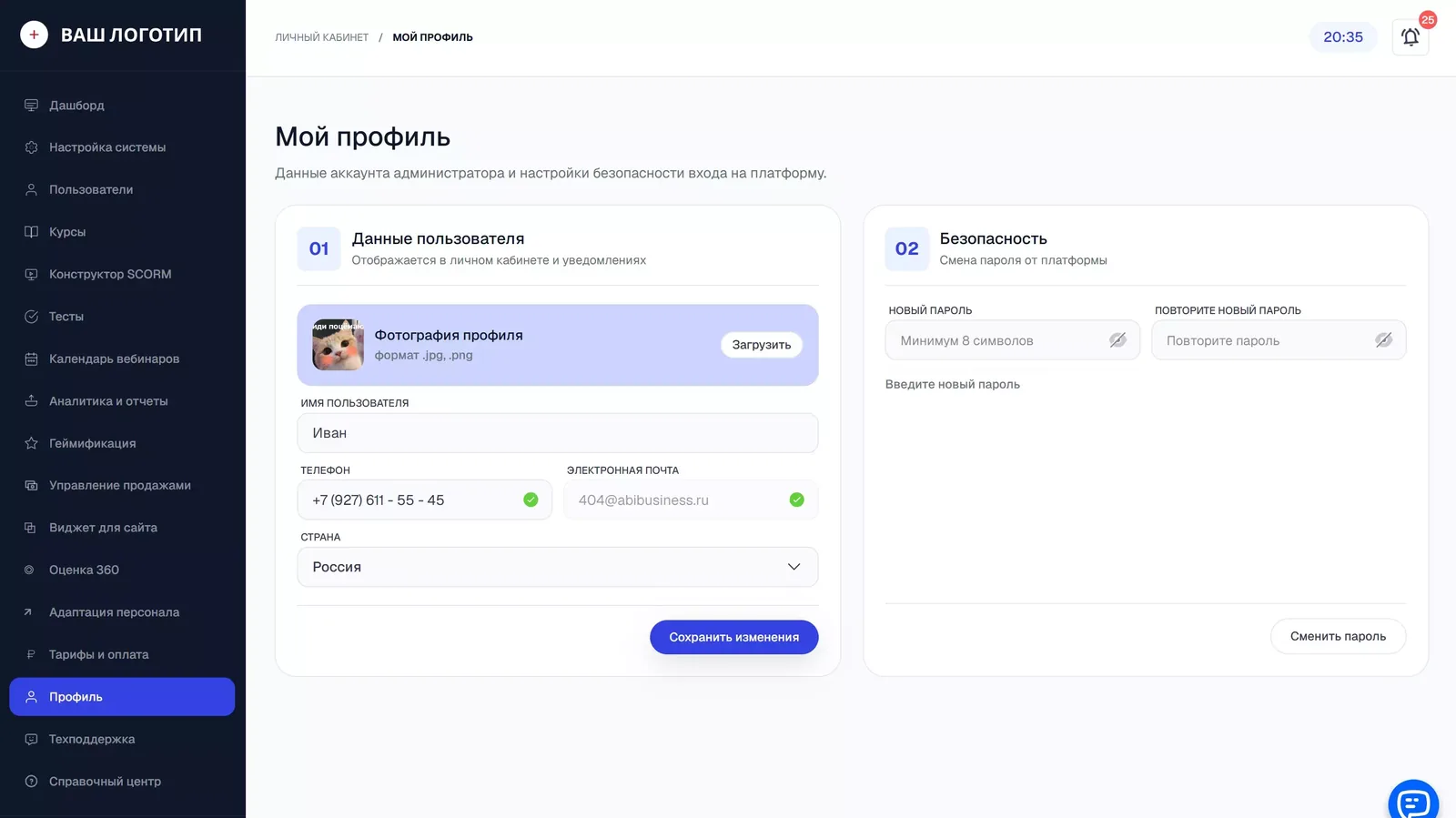This screenshot has width=1456, height=818.
Task: Click the Тесты checkmark icon
Action: [x=31, y=317]
